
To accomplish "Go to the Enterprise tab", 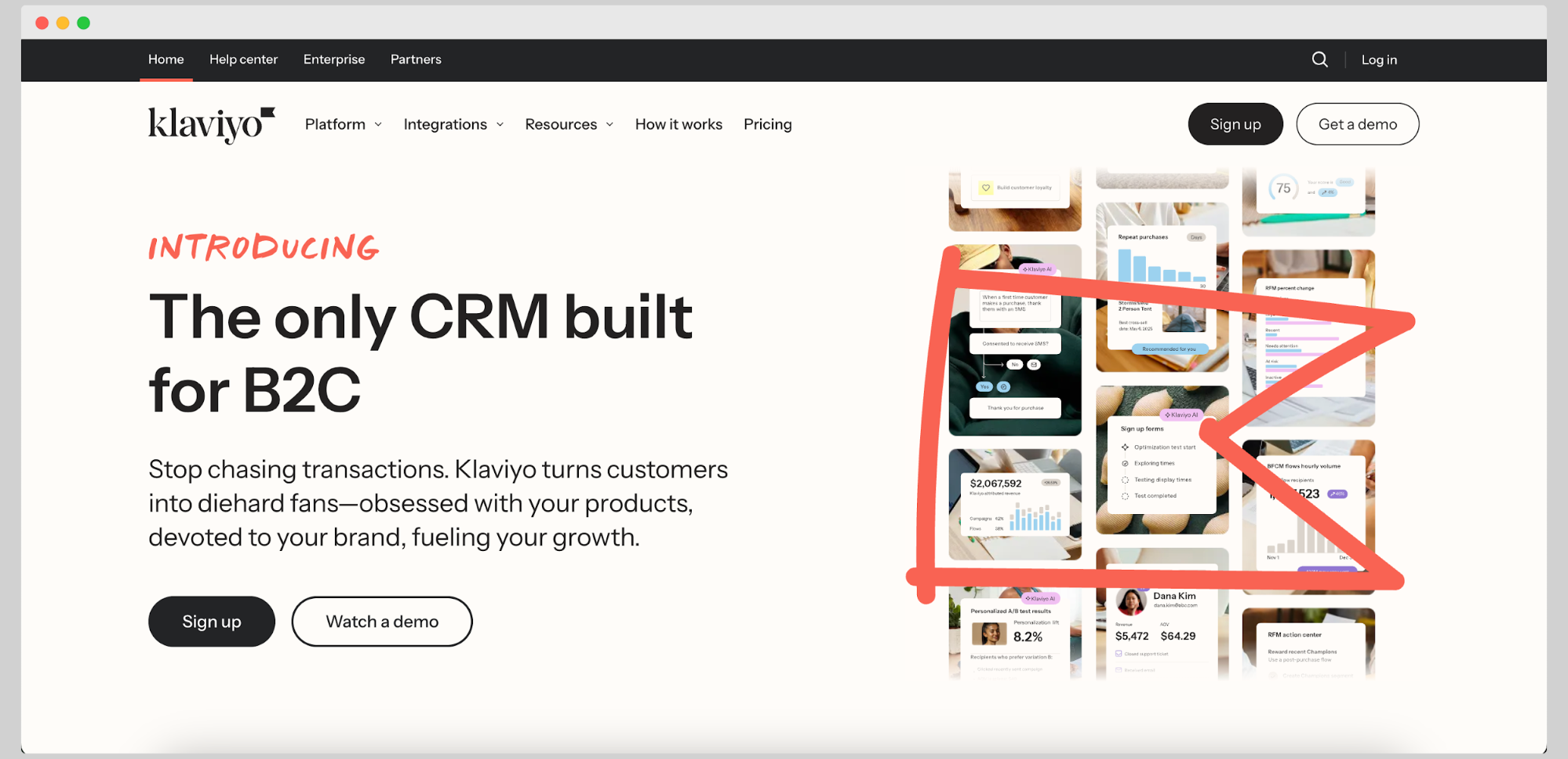I will point(334,60).
